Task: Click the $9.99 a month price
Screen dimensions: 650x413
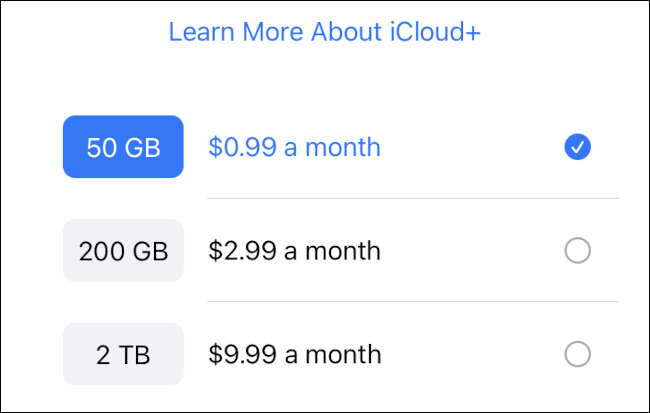Action: [294, 354]
